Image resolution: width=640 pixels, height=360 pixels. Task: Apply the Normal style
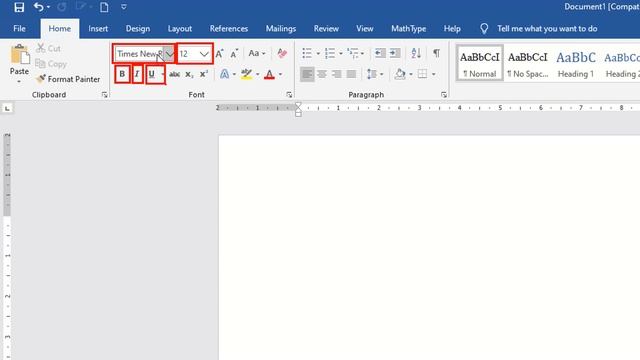click(x=480, y=63)
